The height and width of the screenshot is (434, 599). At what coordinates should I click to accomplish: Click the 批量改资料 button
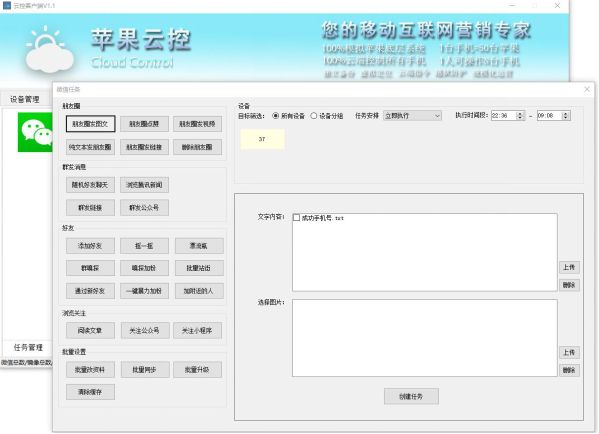pos(91,370)
